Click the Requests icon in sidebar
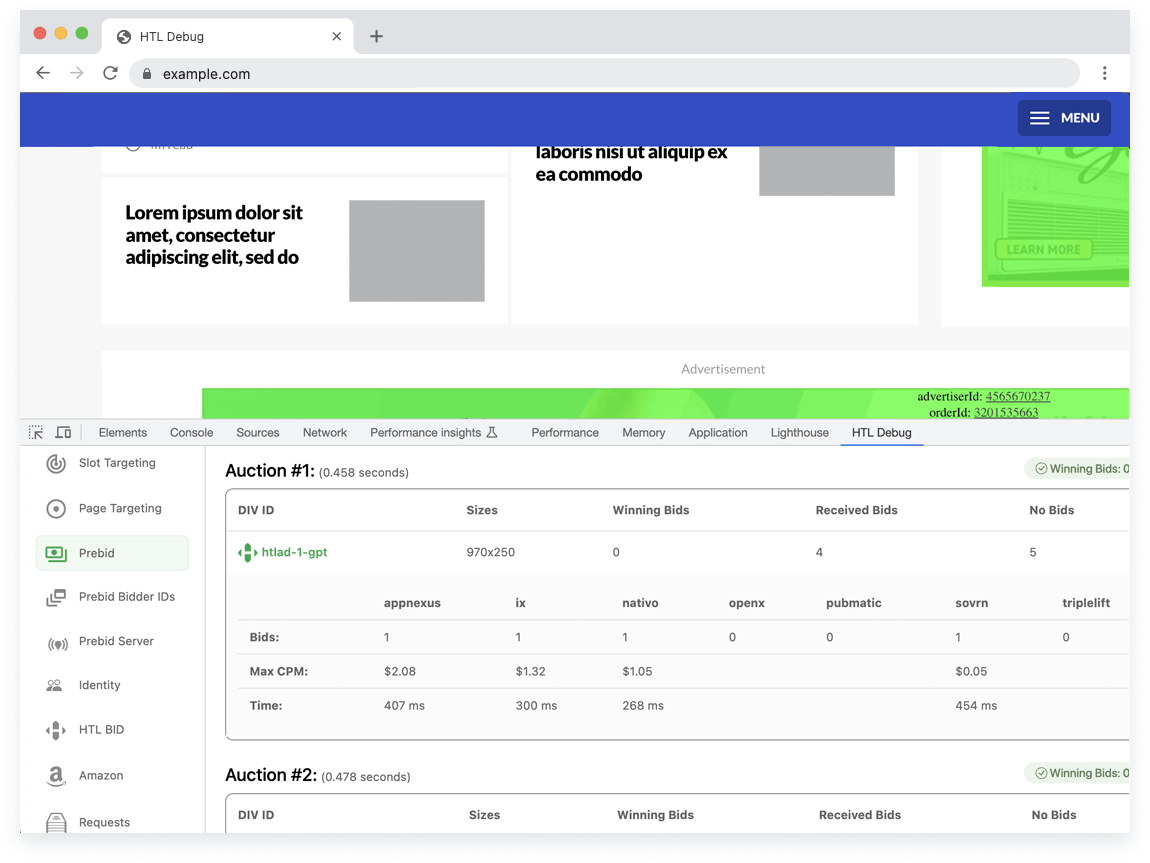 pyautogui.click(x=56, y=822)
